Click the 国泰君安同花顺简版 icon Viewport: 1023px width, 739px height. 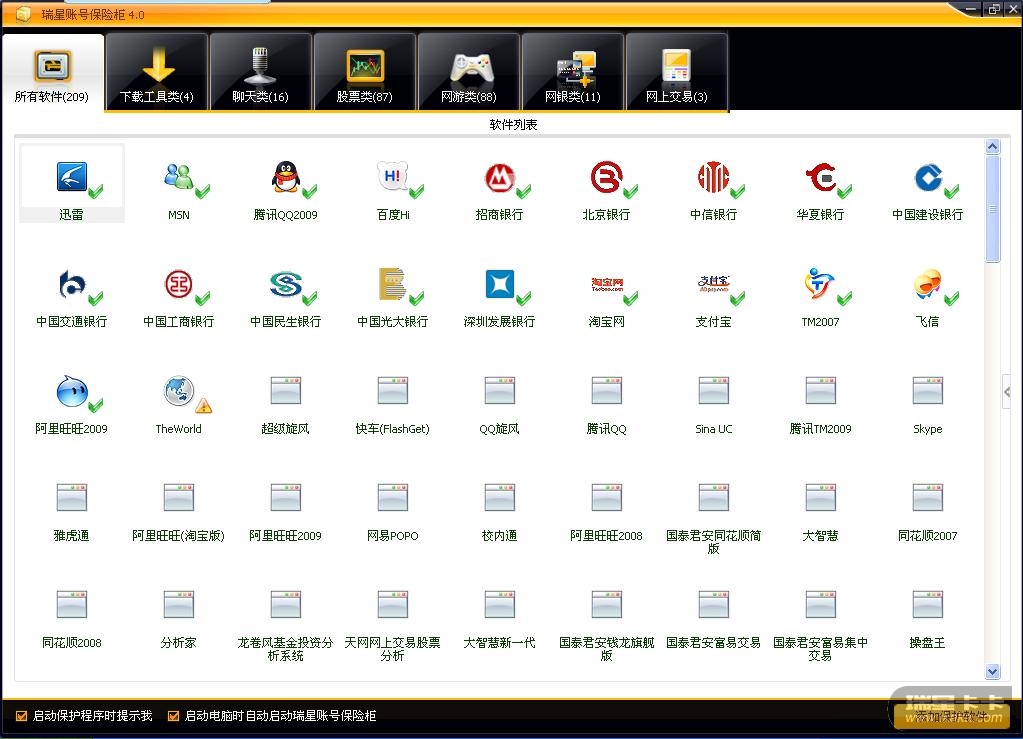[714, 498]
